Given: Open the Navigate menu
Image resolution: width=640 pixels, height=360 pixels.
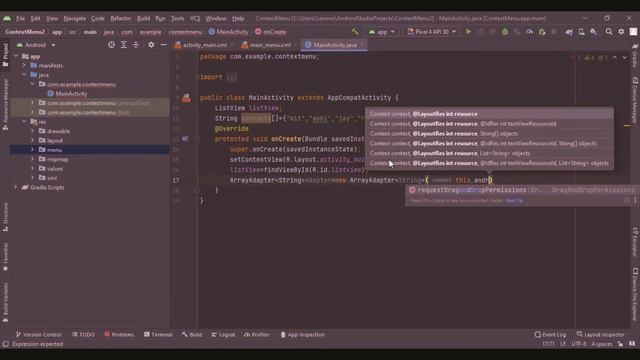Looking at the screenshot, I should tap(75, 18).
